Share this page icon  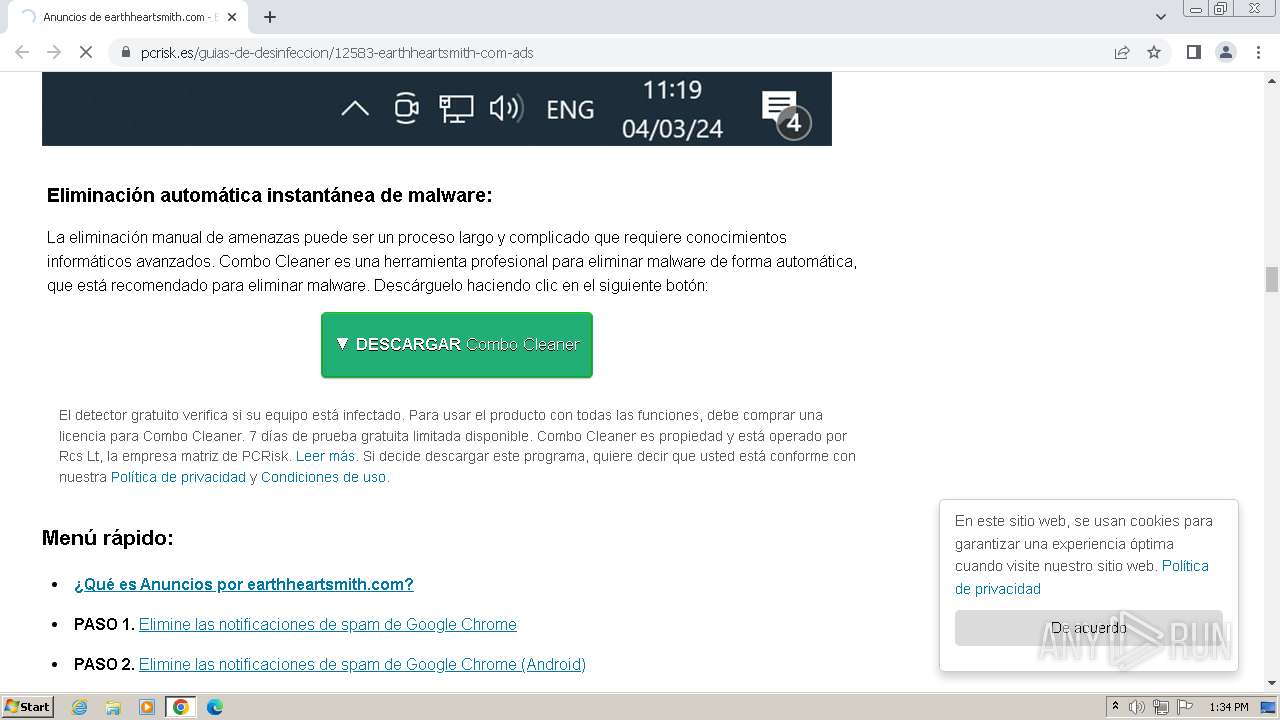pos(1122,52)
